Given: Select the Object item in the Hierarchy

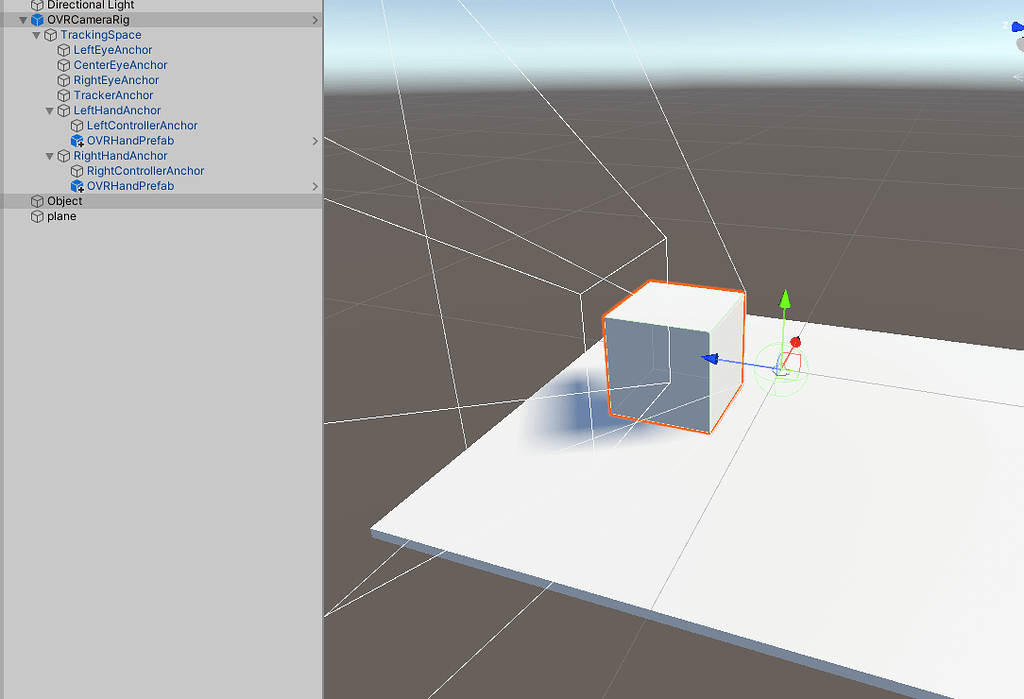Looking at the screenshot, I should click(62, 200).
